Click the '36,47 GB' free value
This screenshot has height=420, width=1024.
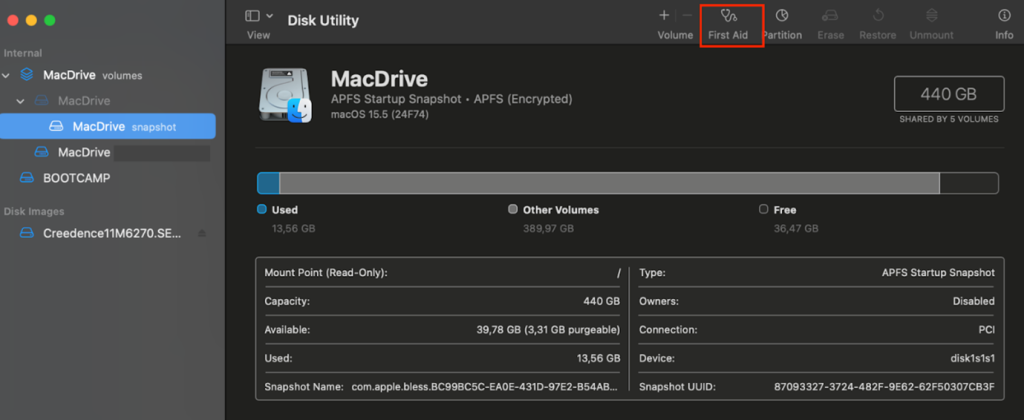(x=796, y=229)
